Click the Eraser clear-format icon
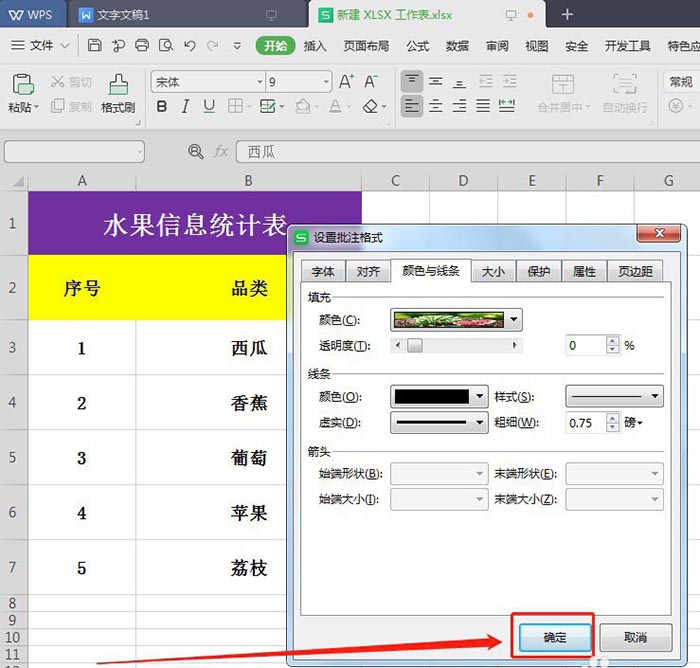The height and width of the screenshot is (668, 700). coord(370,107)
